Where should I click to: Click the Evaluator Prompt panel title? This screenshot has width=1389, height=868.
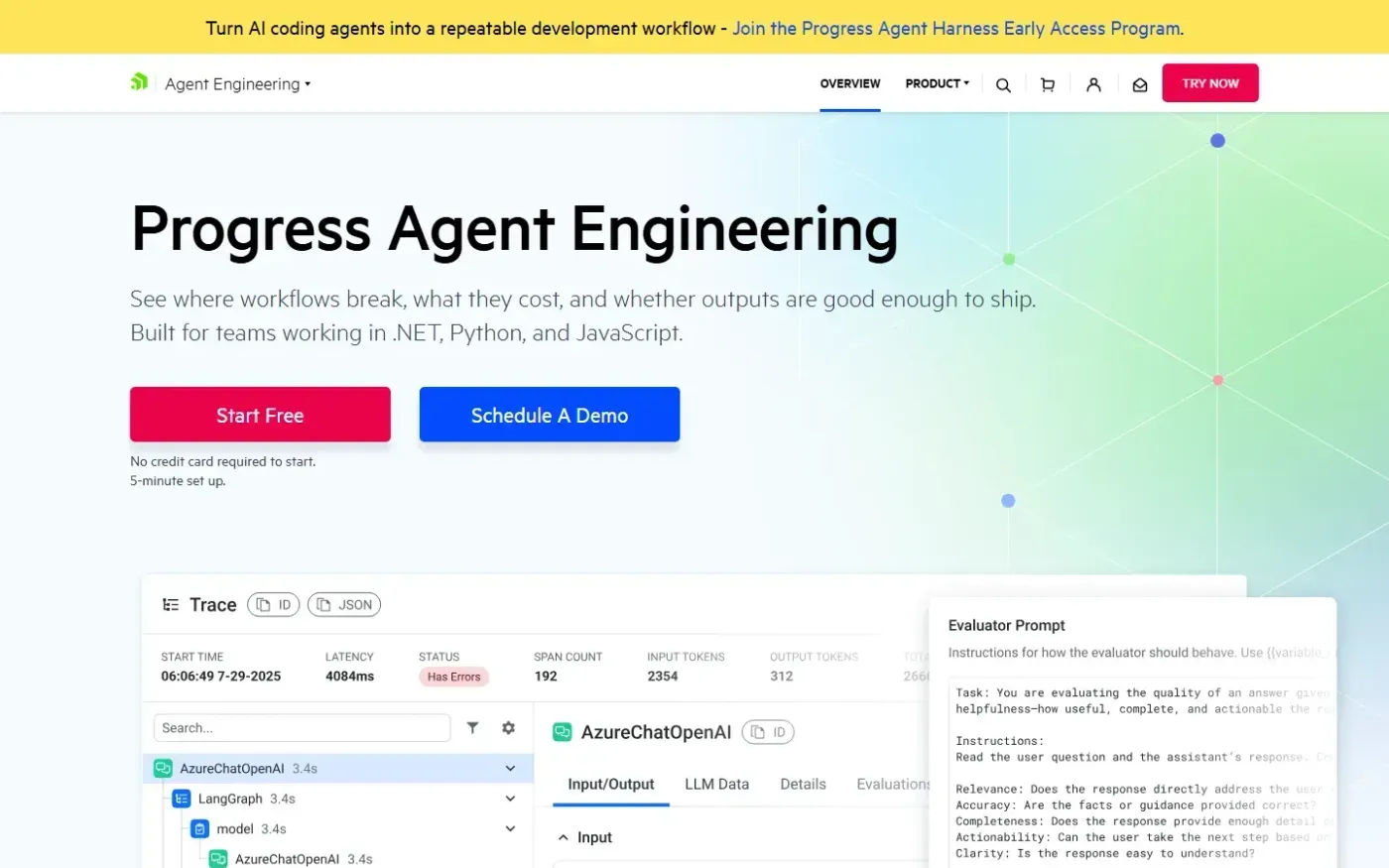pyautogui.click(x=1006, y=625)
